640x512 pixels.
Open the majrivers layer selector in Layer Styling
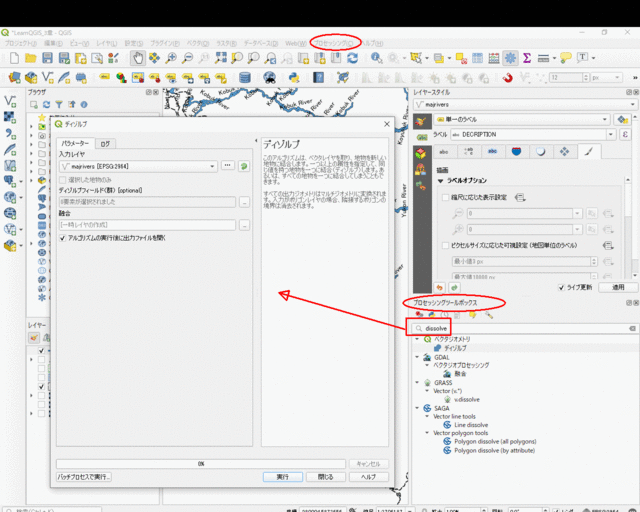(525, 105)
